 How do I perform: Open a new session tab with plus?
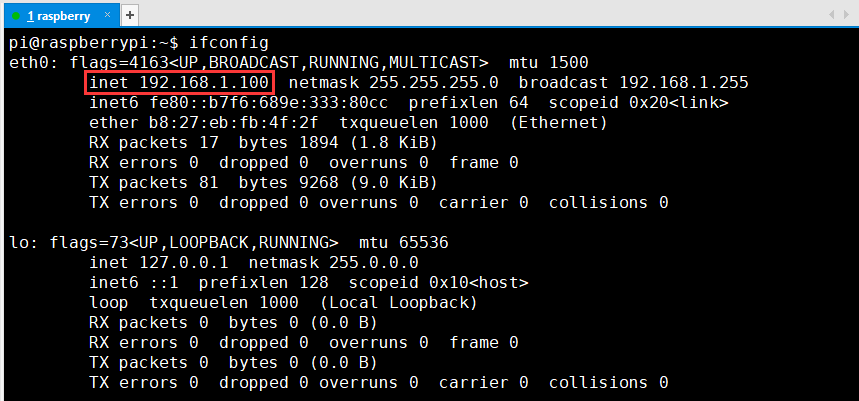(x=129, y=15)
